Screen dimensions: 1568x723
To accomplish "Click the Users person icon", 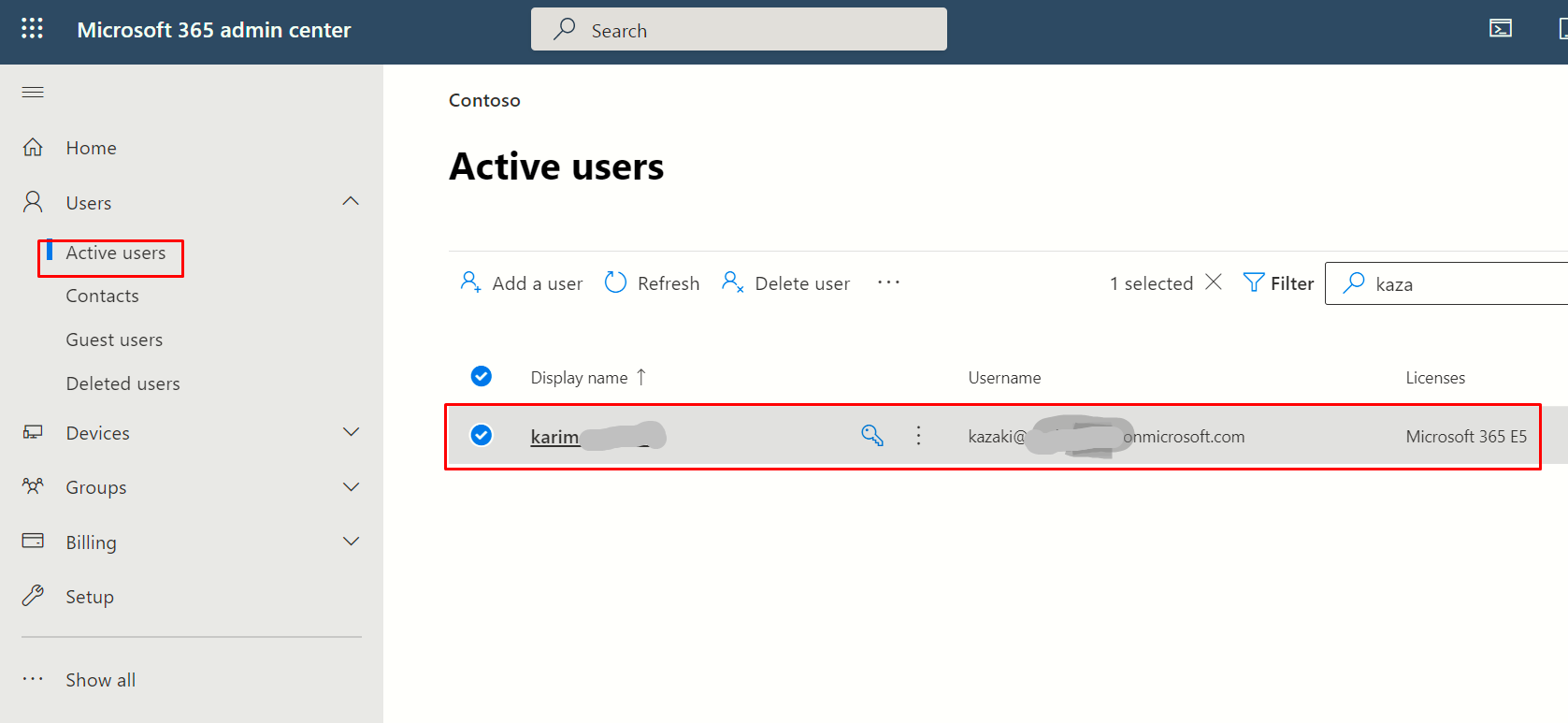I will pyautogui.click(x=33, y=202).
